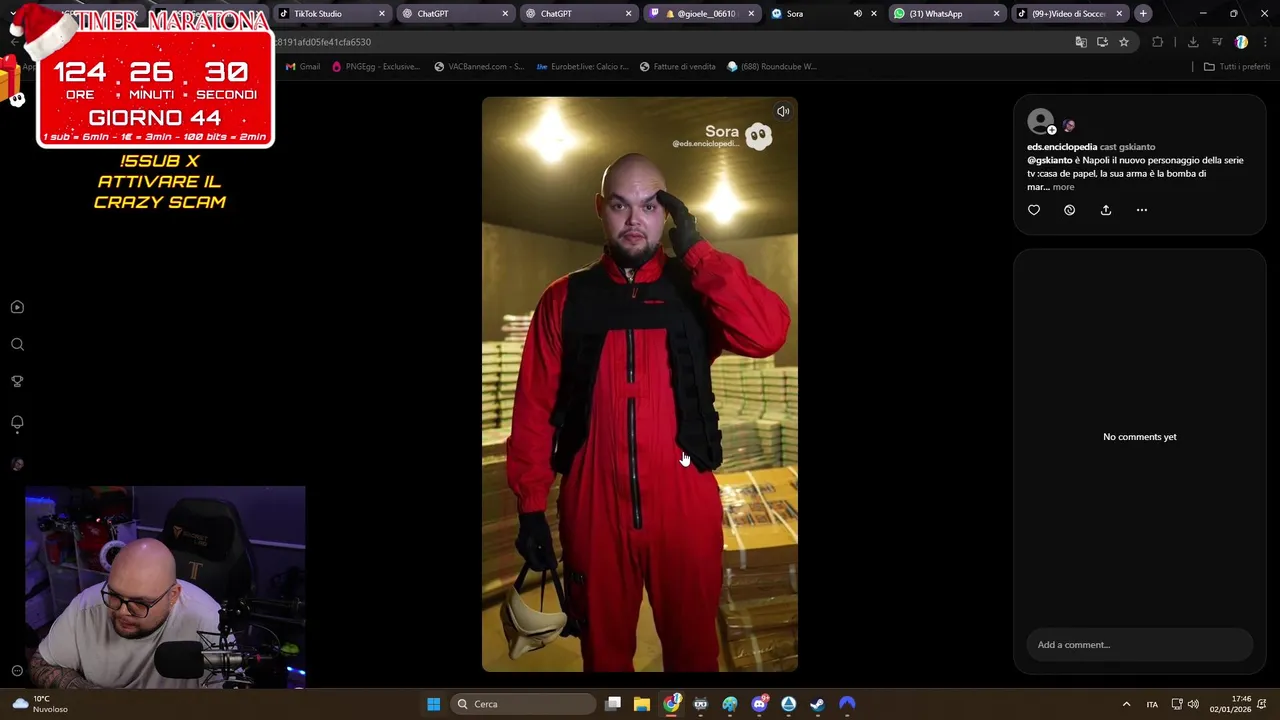
Task: Open File Explorer from taskbar
Action: point(642,704)
